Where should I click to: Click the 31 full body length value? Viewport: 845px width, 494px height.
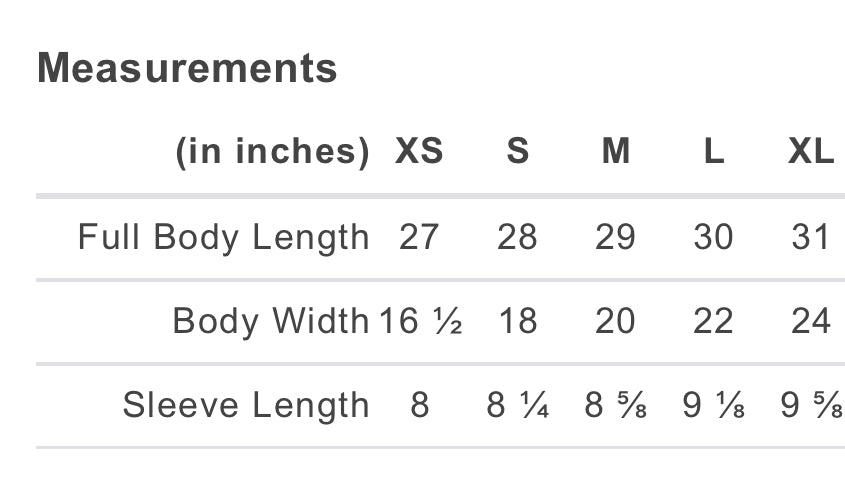pyautogui.click(x=811, y=237)
